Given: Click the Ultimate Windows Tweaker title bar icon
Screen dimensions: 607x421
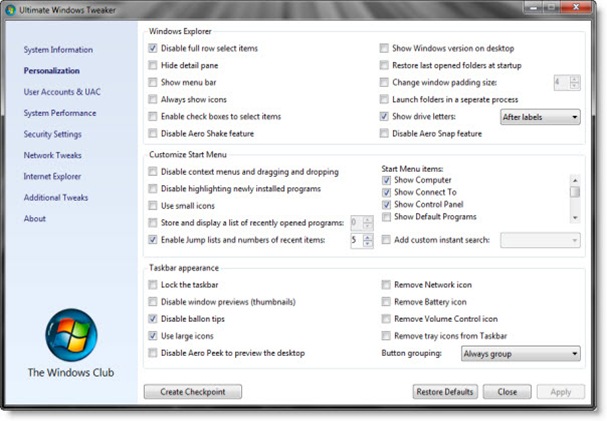Looking at the screenshot, I should (10, 10).
